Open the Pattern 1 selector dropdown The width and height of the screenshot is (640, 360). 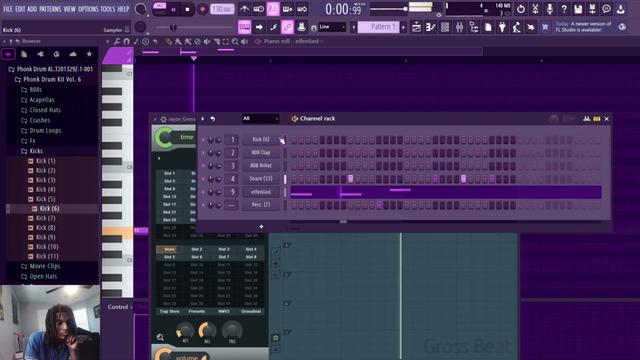coord(378,27)
